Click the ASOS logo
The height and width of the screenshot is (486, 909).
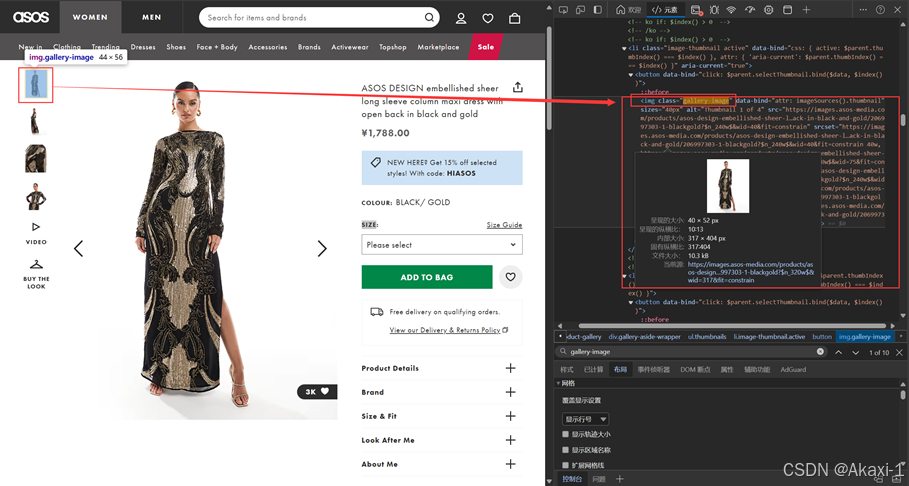point(31,17)
